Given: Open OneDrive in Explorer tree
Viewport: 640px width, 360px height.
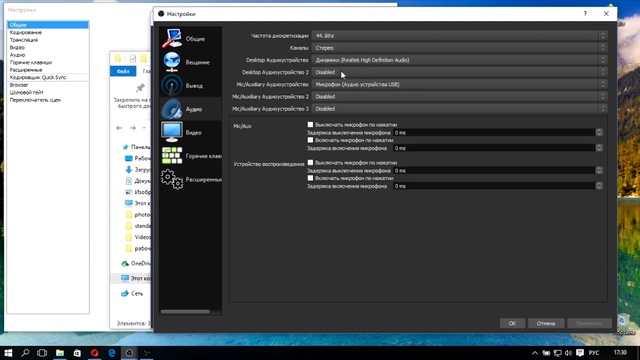Looking at the screenshot, I should (136, 264).
